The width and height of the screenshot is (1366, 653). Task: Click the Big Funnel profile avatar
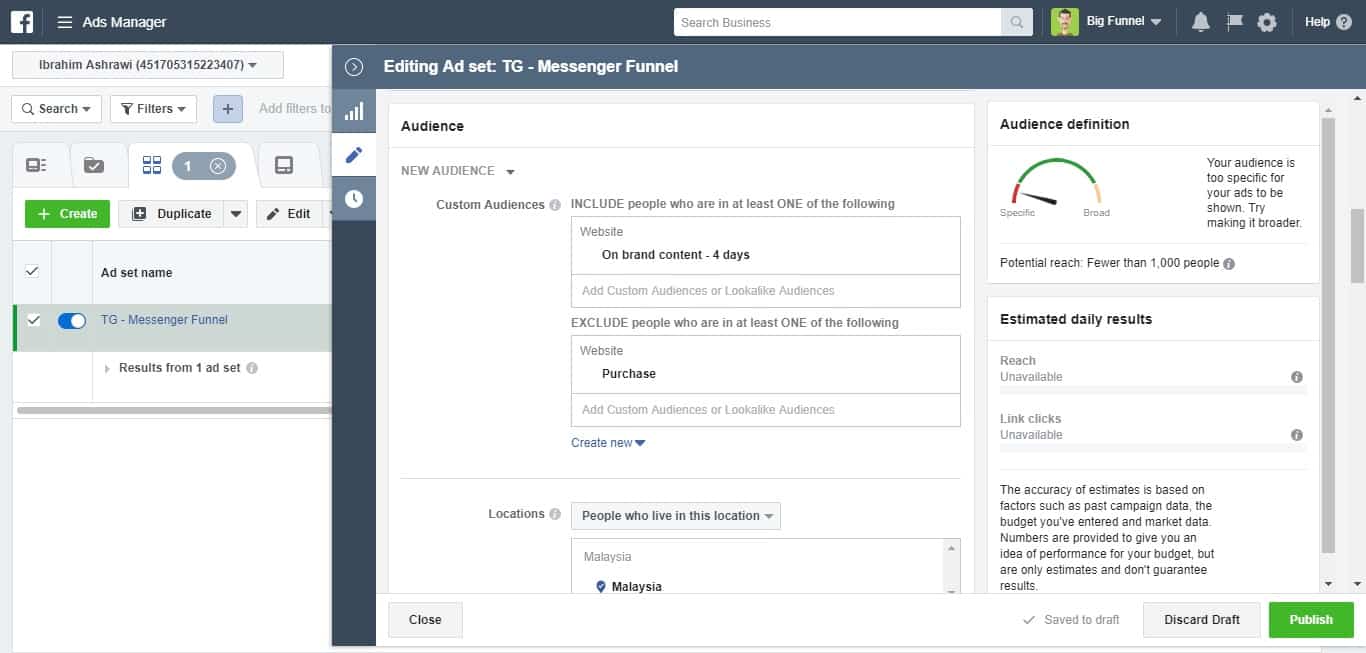coord(1065,22)
